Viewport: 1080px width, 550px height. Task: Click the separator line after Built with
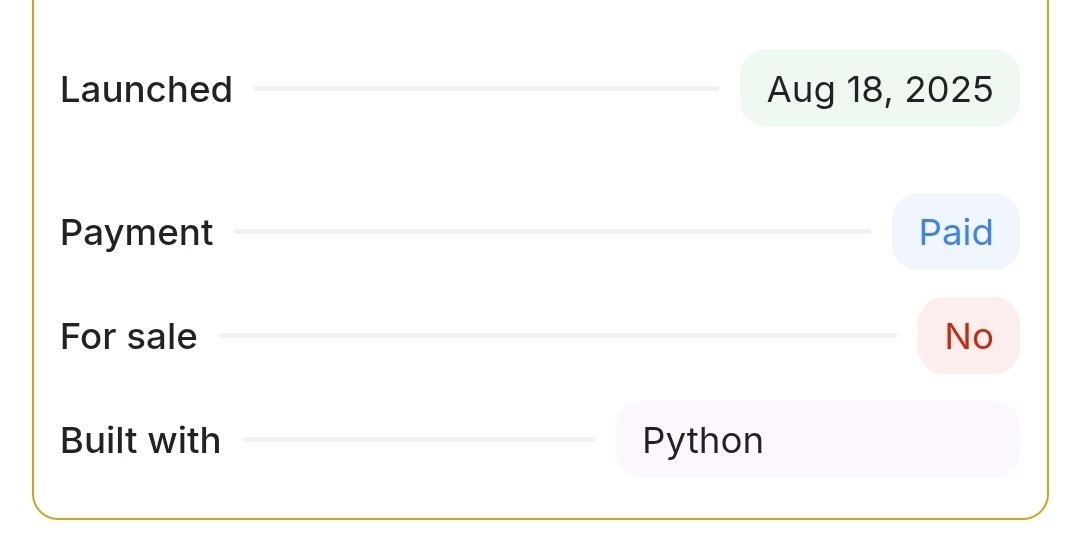(418, 440)
